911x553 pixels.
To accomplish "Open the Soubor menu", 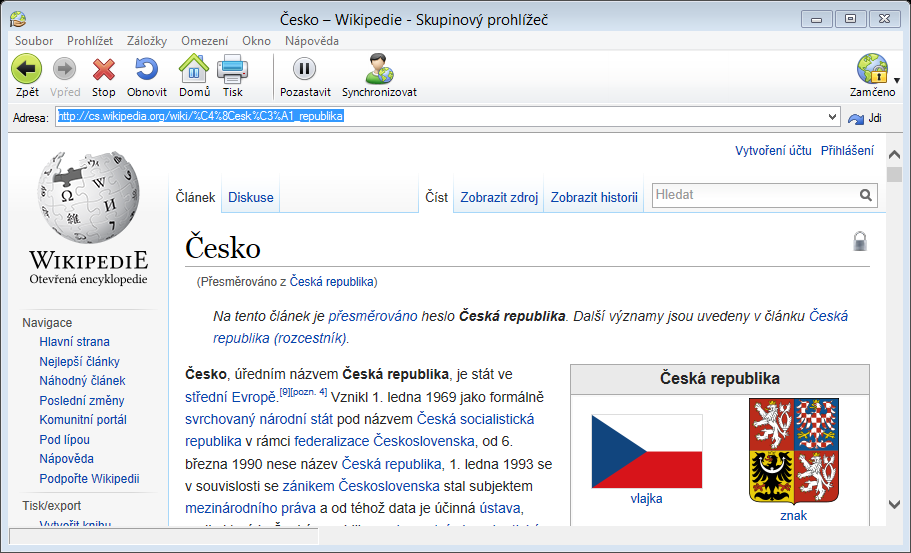I will pos(34,41).
